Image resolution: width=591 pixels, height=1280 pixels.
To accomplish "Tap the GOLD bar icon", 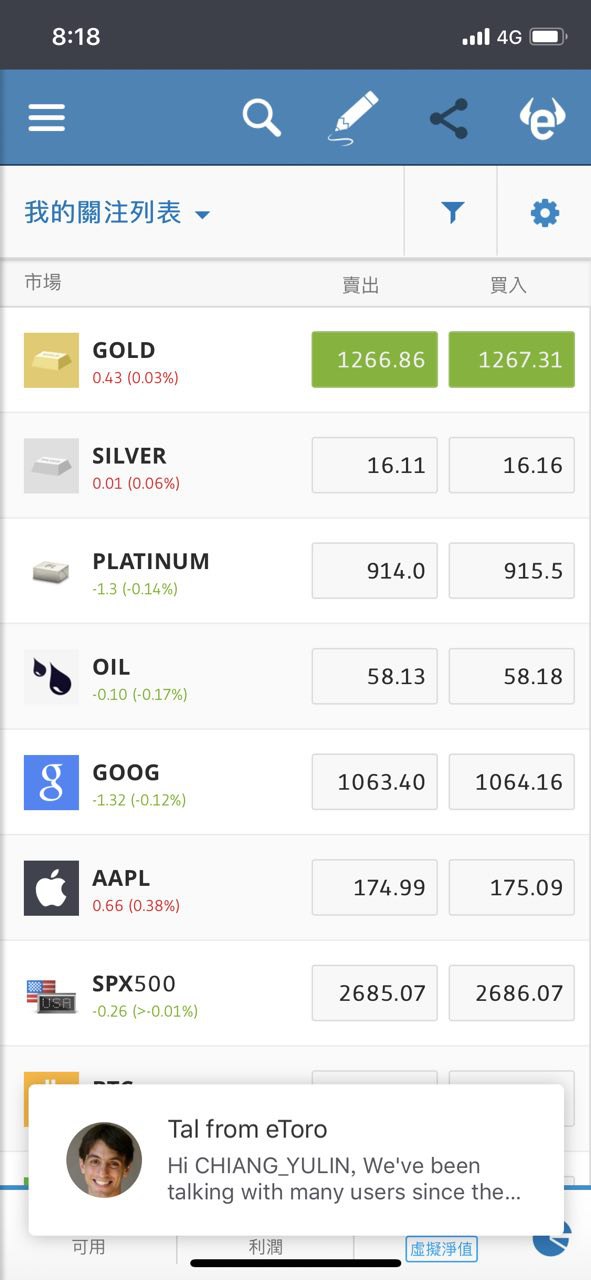I will (x=51, y=360).
